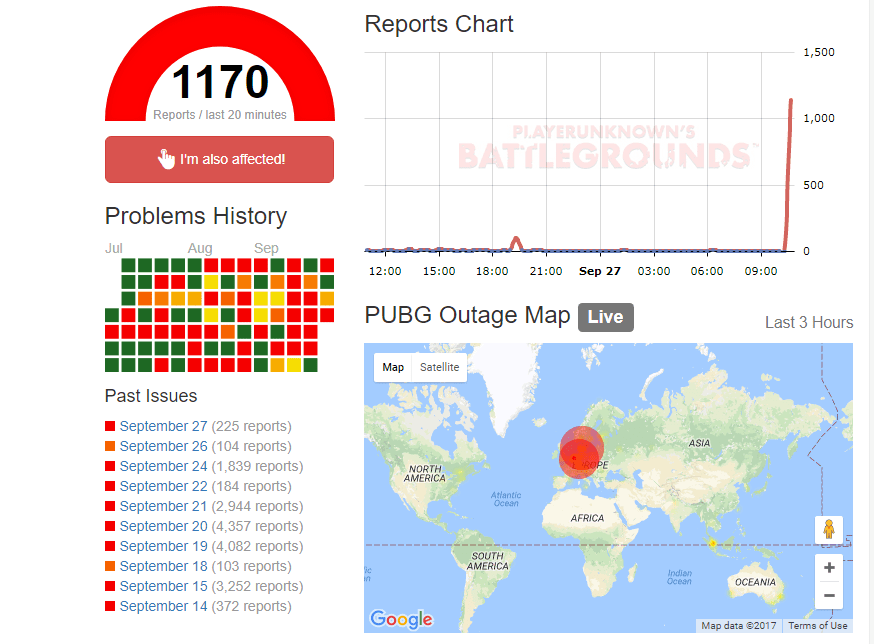874x644 pixels.
Task: Open the September 14 past issue
Action: pyautogui.click(x=163, y=606)
